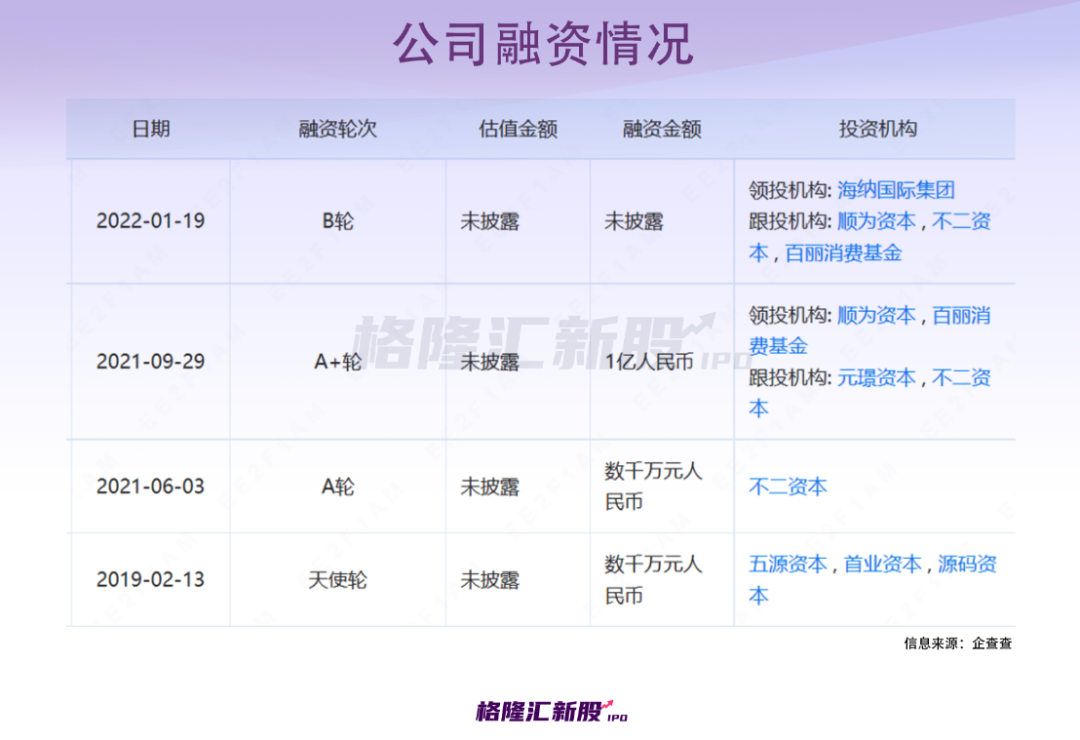Click the 顺为资本 link in the B轮 row

pos(876,221)
